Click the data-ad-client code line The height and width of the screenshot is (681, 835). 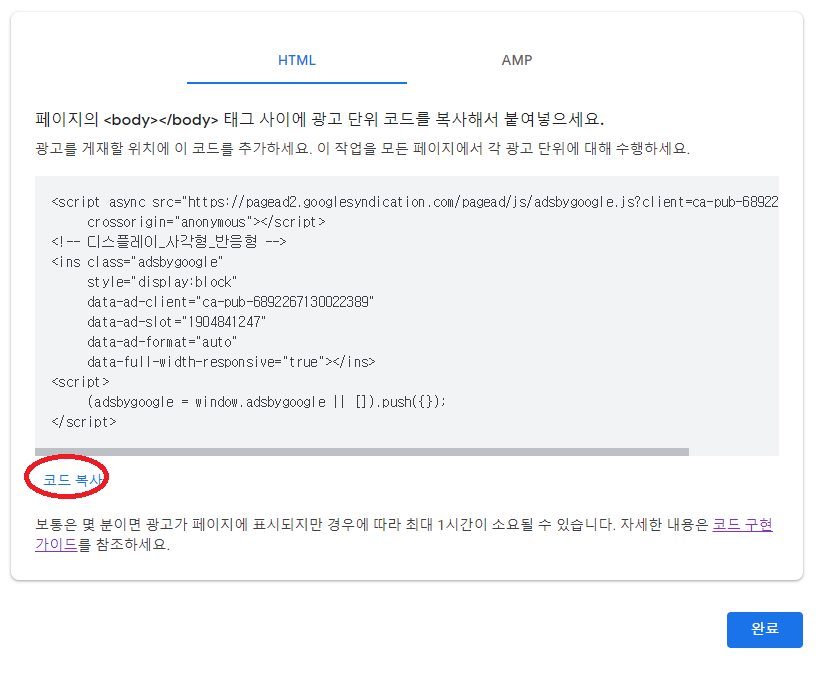click(x=231, y=302)
